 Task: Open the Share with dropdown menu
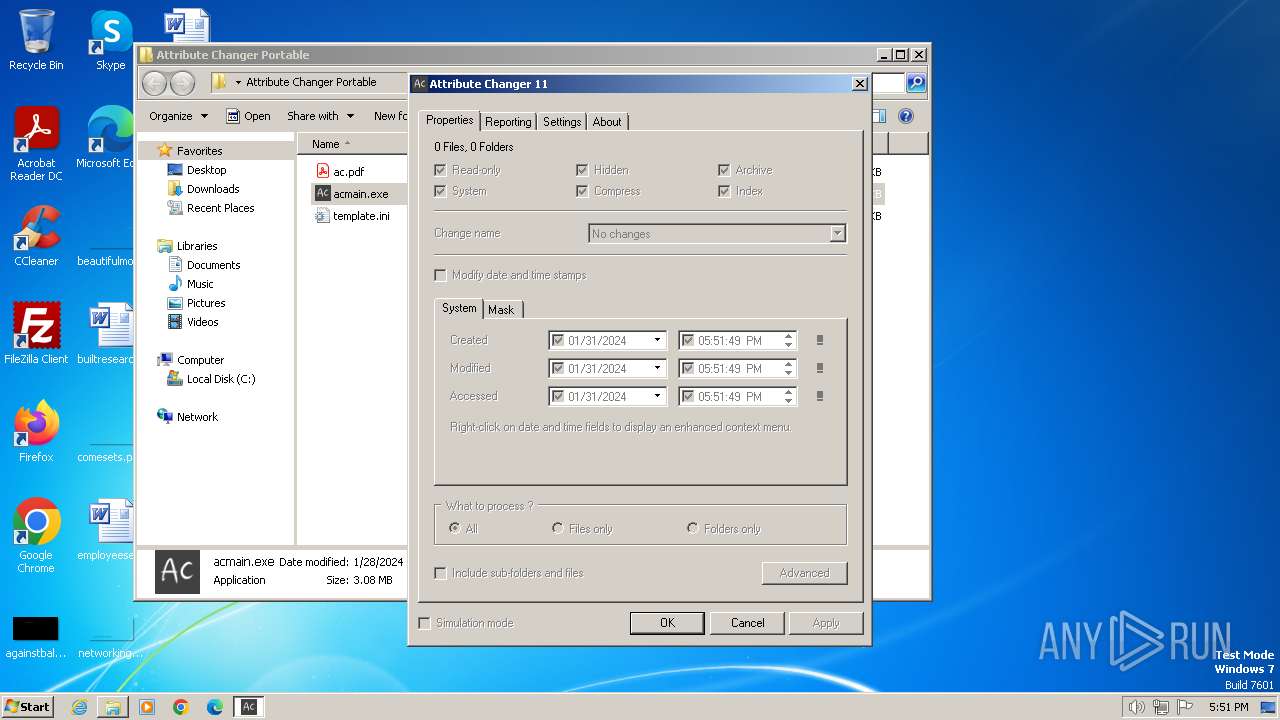(x=320, y=116)
